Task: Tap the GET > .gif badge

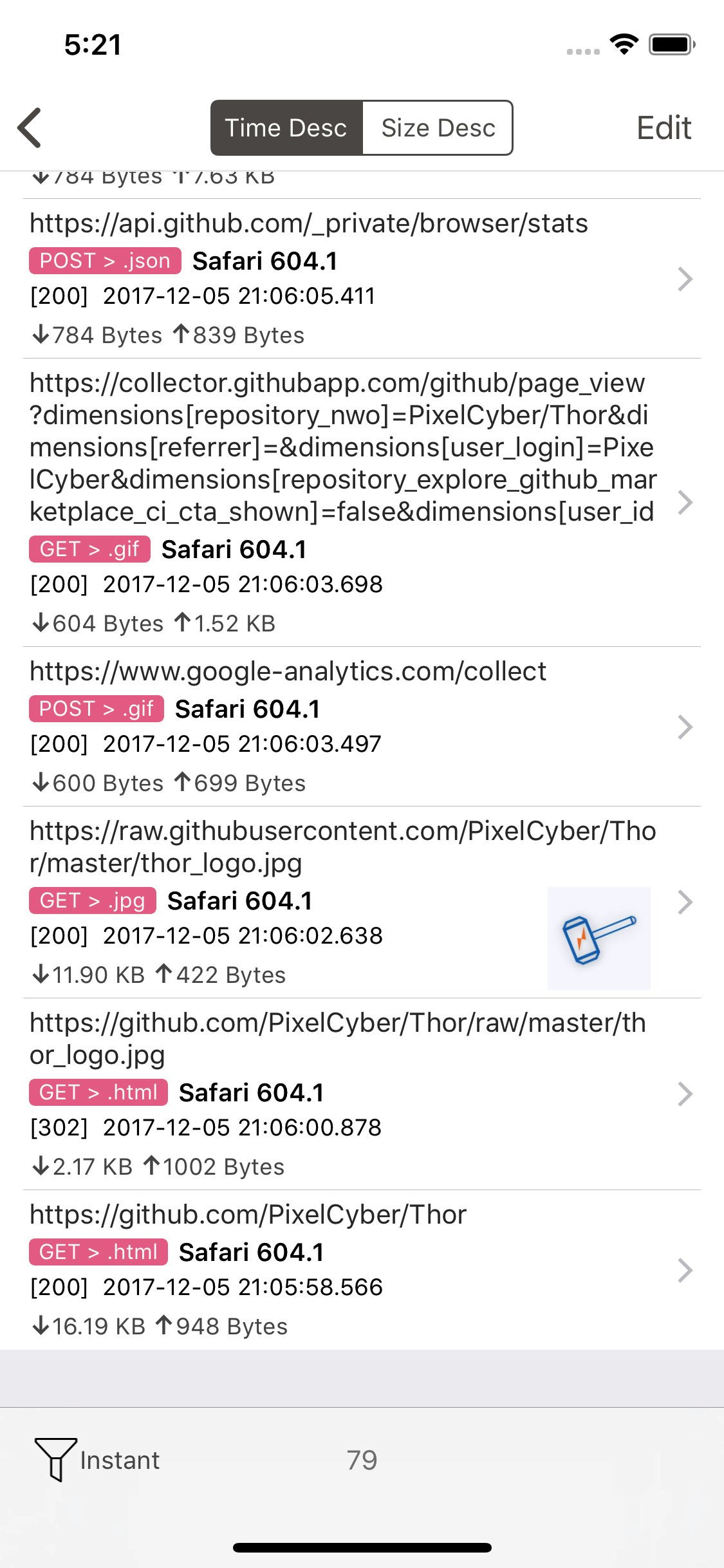Action: (89, 549)
